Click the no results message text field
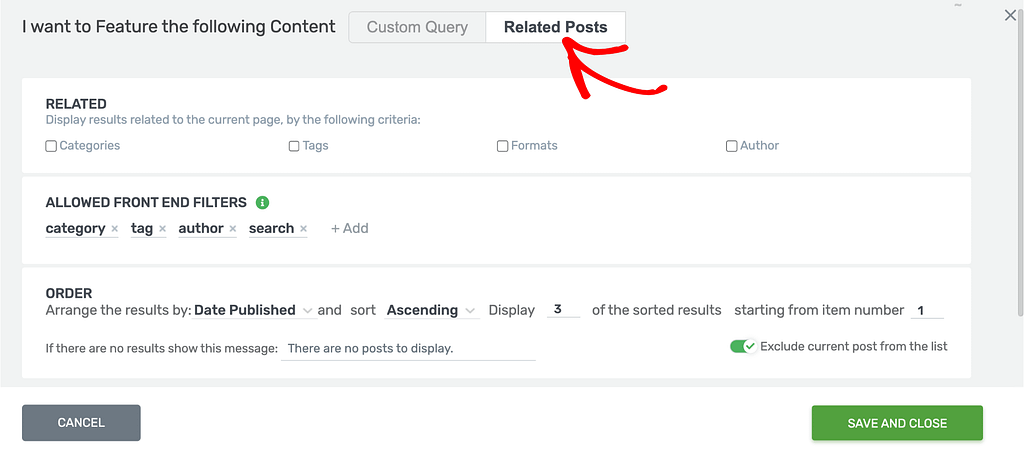 pos(408,349)
